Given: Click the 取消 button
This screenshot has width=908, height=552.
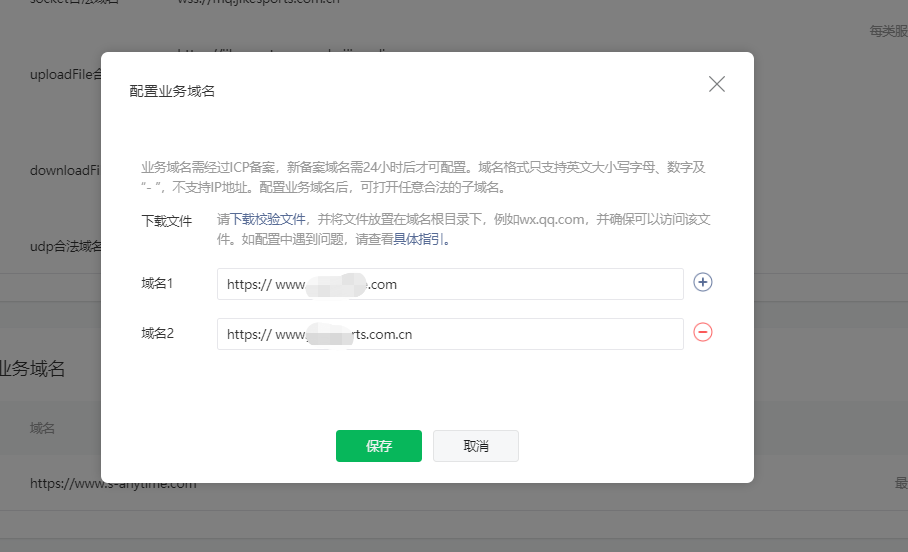Looking at the screenshot, I should click(475, 446).
